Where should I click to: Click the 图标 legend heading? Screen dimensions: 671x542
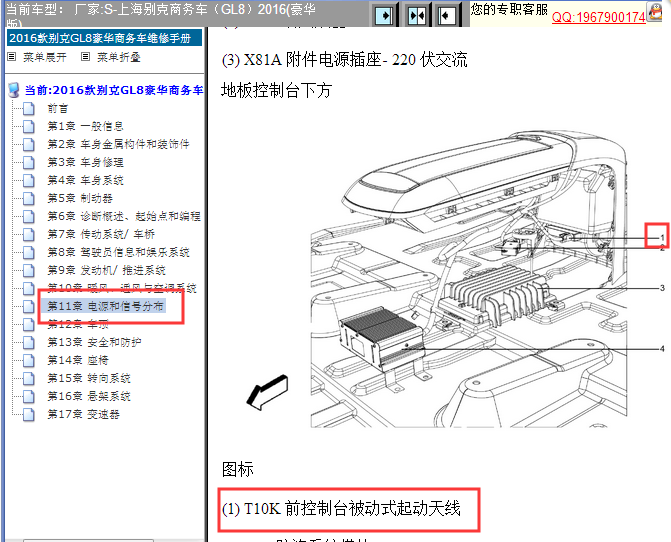238,469
